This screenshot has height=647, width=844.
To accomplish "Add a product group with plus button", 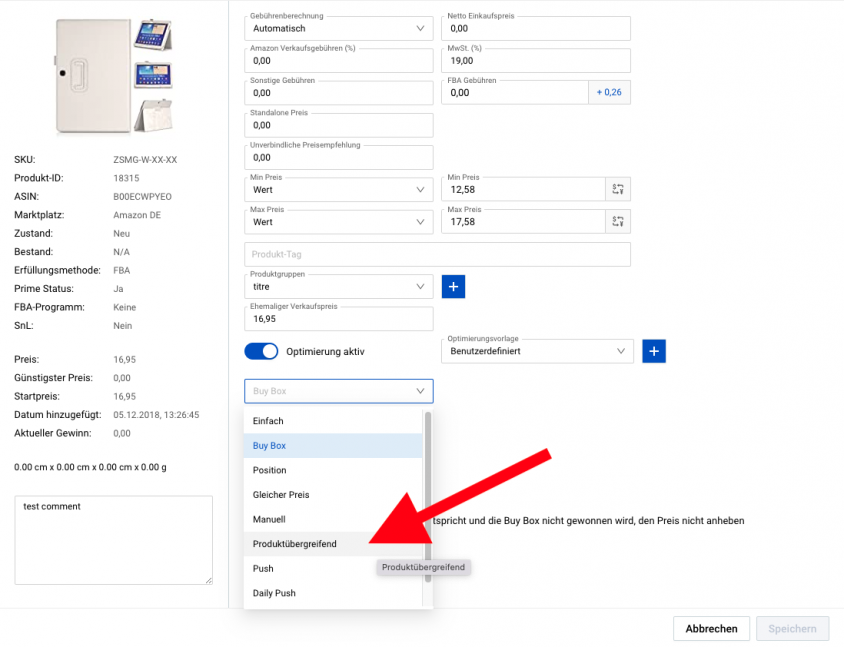I will (x=453, y=286).
